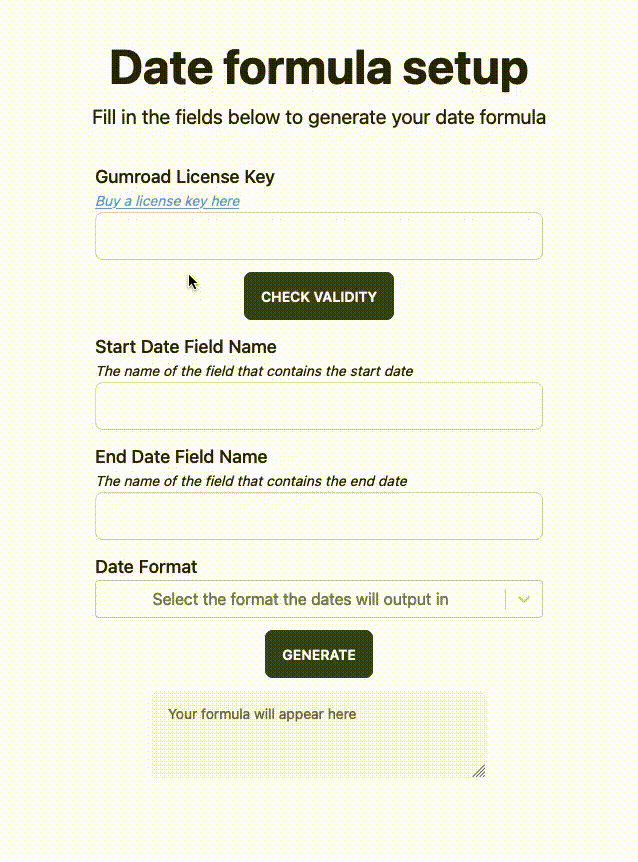Click the start date helper text
The image size is (638, 862).
254,371
